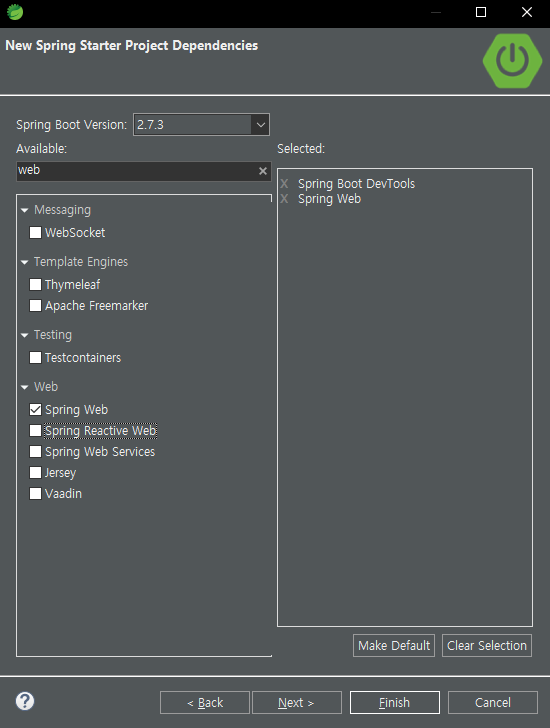Check the Apache Freemarker dependency
Image resolution: width=550 pixels, height=728 pixels.
(x=35, y=306)
